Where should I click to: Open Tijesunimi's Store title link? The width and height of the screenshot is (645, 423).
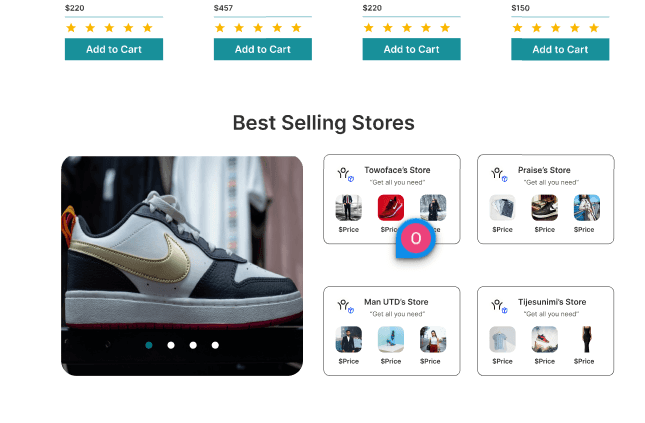coord(552,302)
